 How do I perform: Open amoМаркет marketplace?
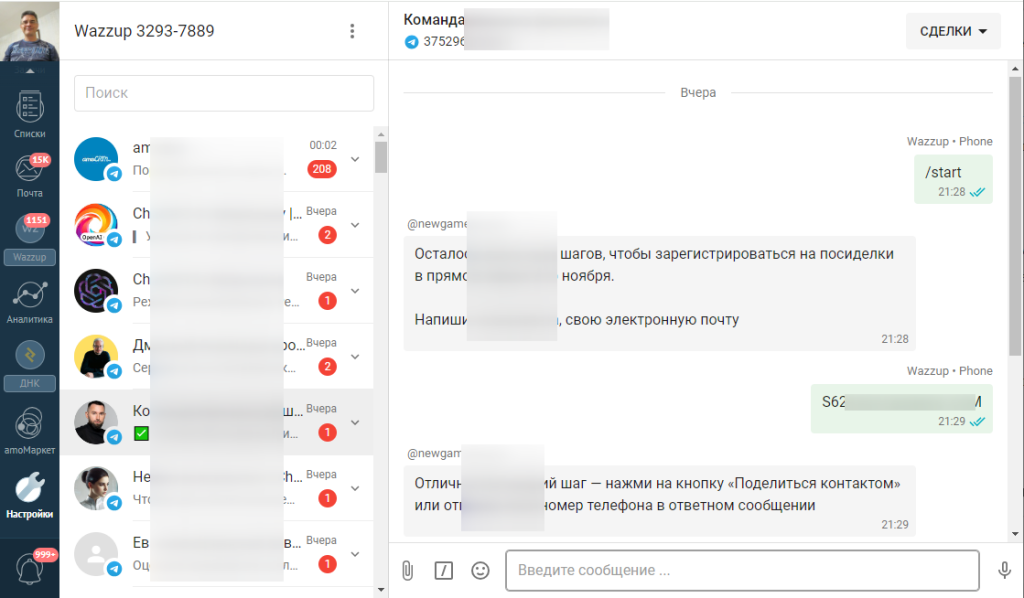click(29, 428)
